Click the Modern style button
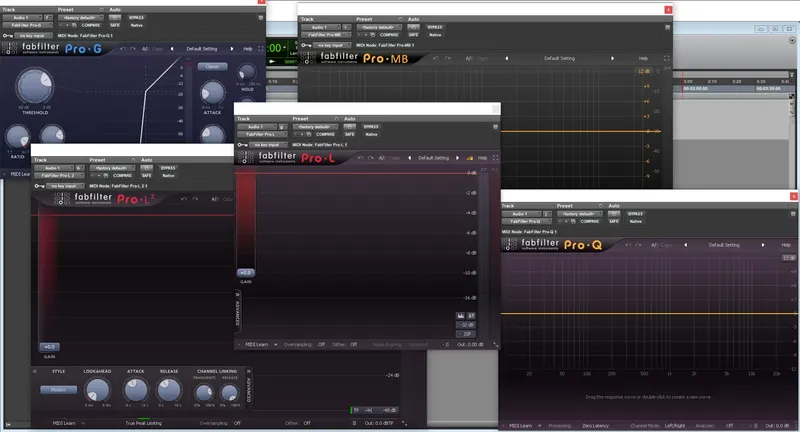This screenshot has height=432, width=800. 58,390
